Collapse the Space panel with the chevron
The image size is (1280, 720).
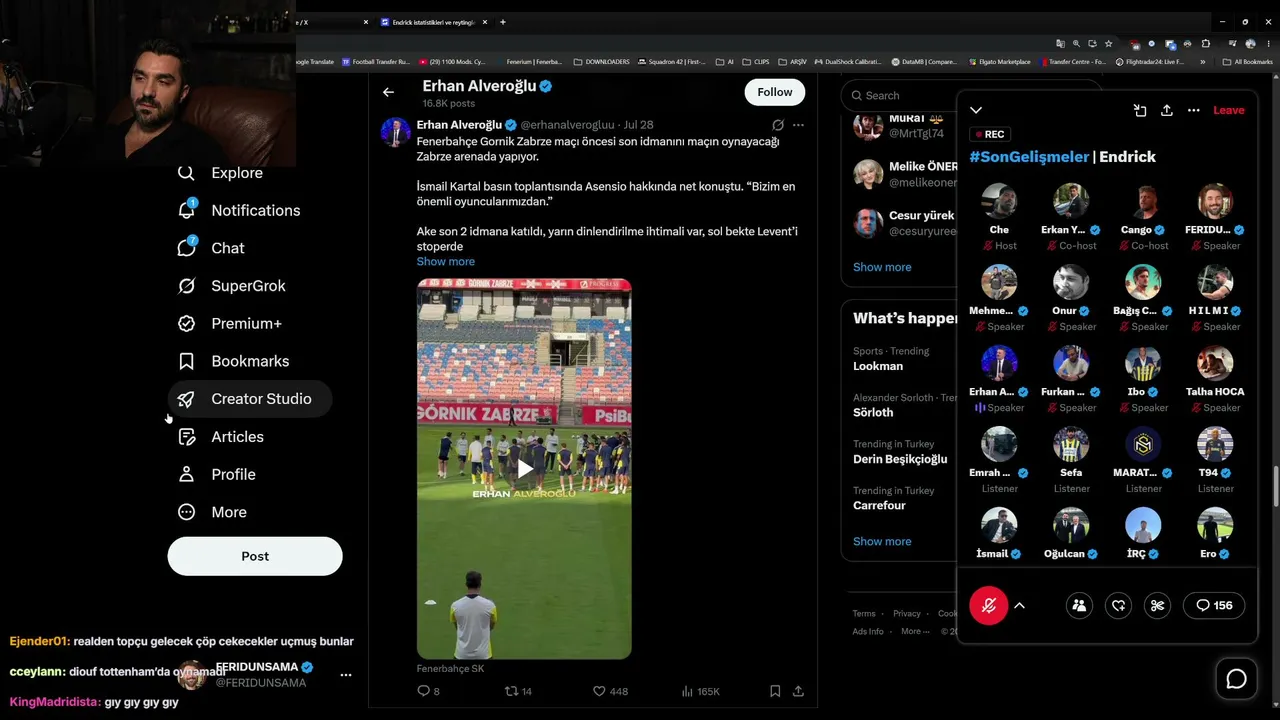pyautogui.click(x=976, y=110)
